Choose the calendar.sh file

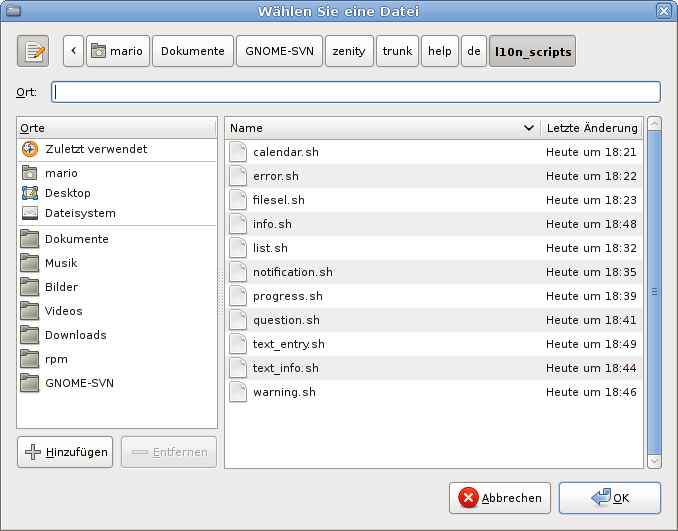click(286, 152)
